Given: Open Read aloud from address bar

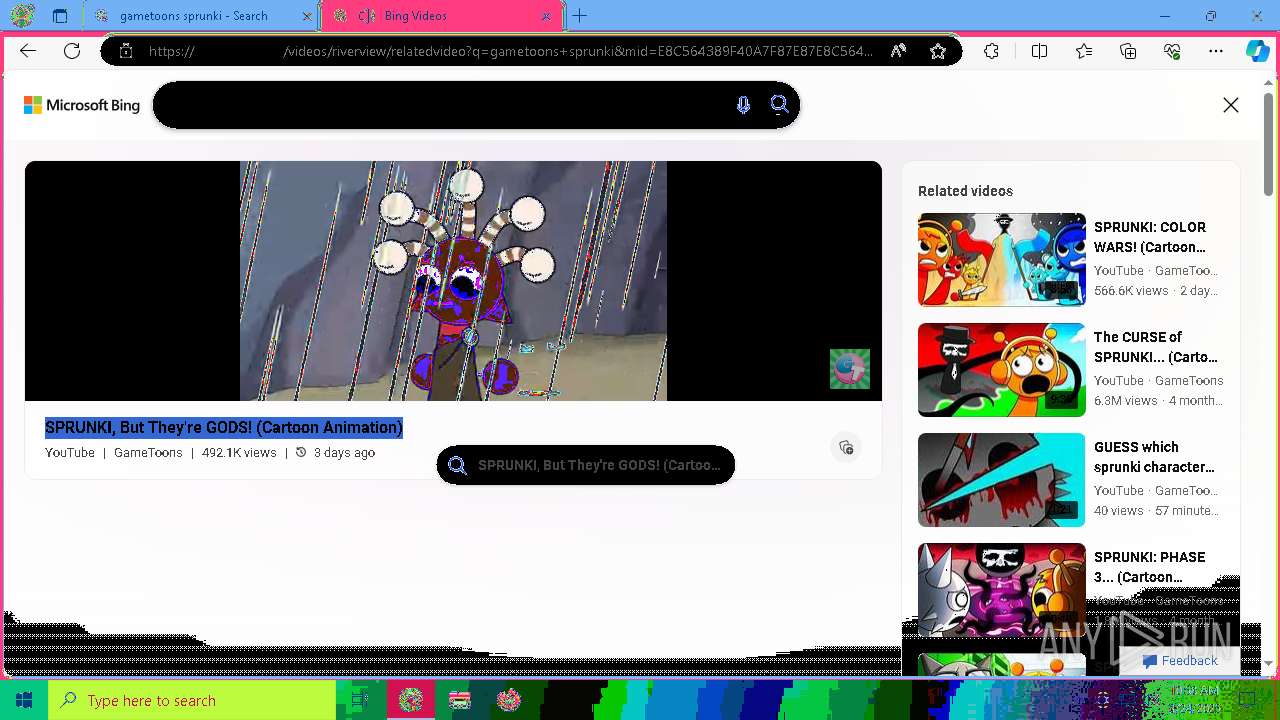Looking at the screenshot, I should 898,51.
